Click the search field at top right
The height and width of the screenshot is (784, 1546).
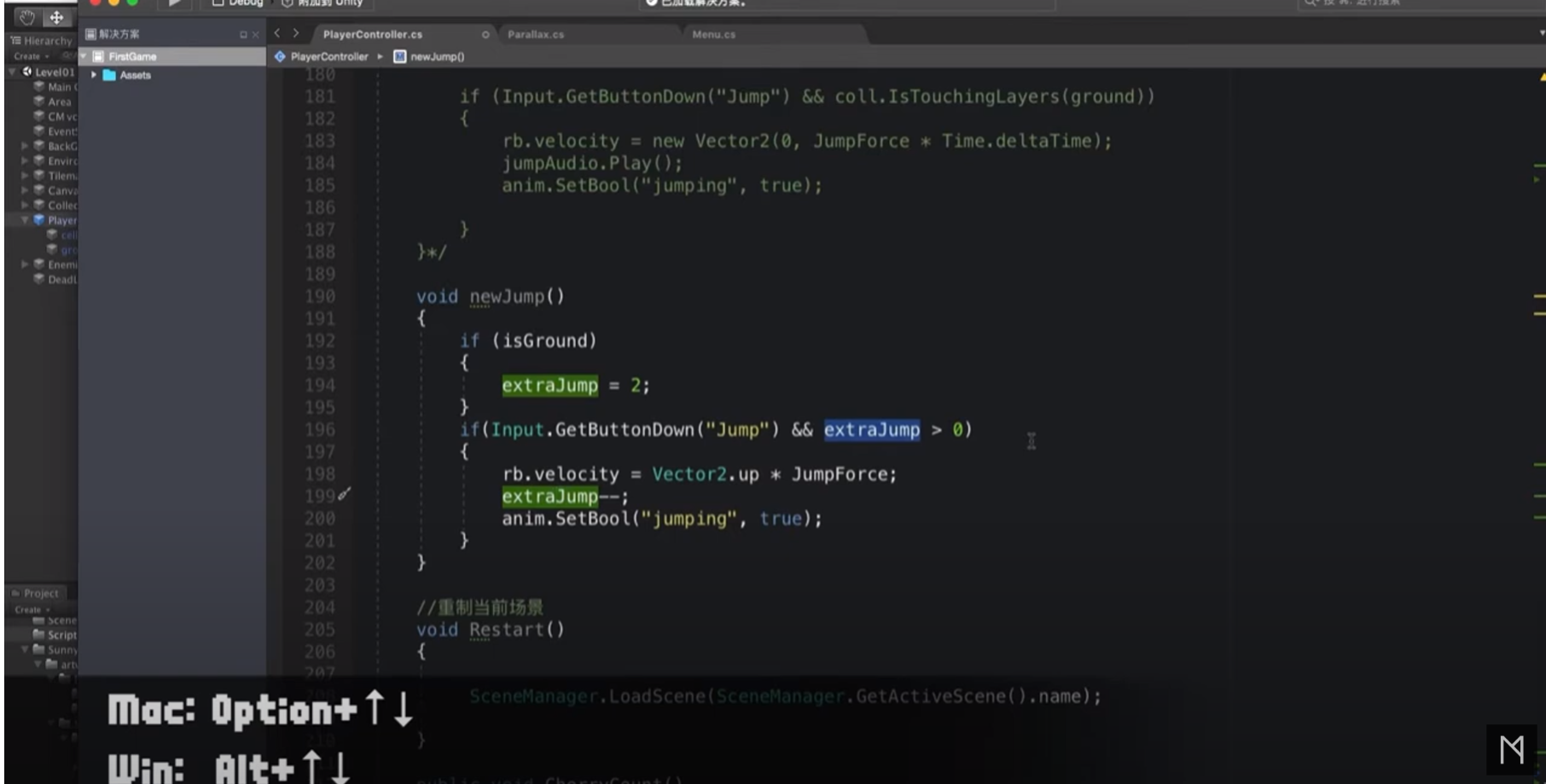pos(1421,3)
